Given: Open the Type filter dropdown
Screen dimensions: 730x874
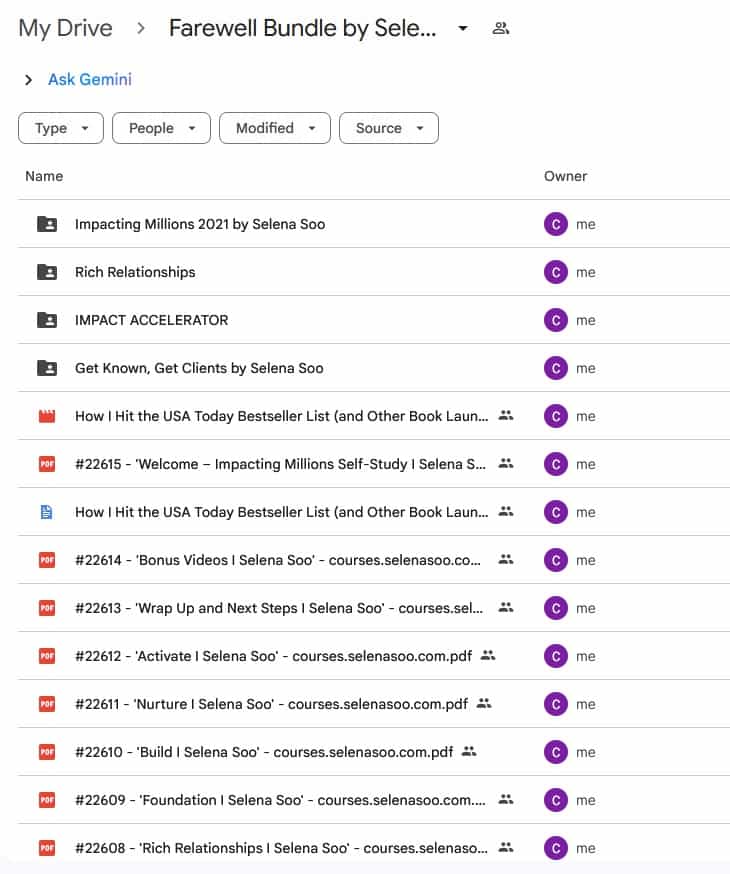Looking at the screenshot, I should point(61,128).
